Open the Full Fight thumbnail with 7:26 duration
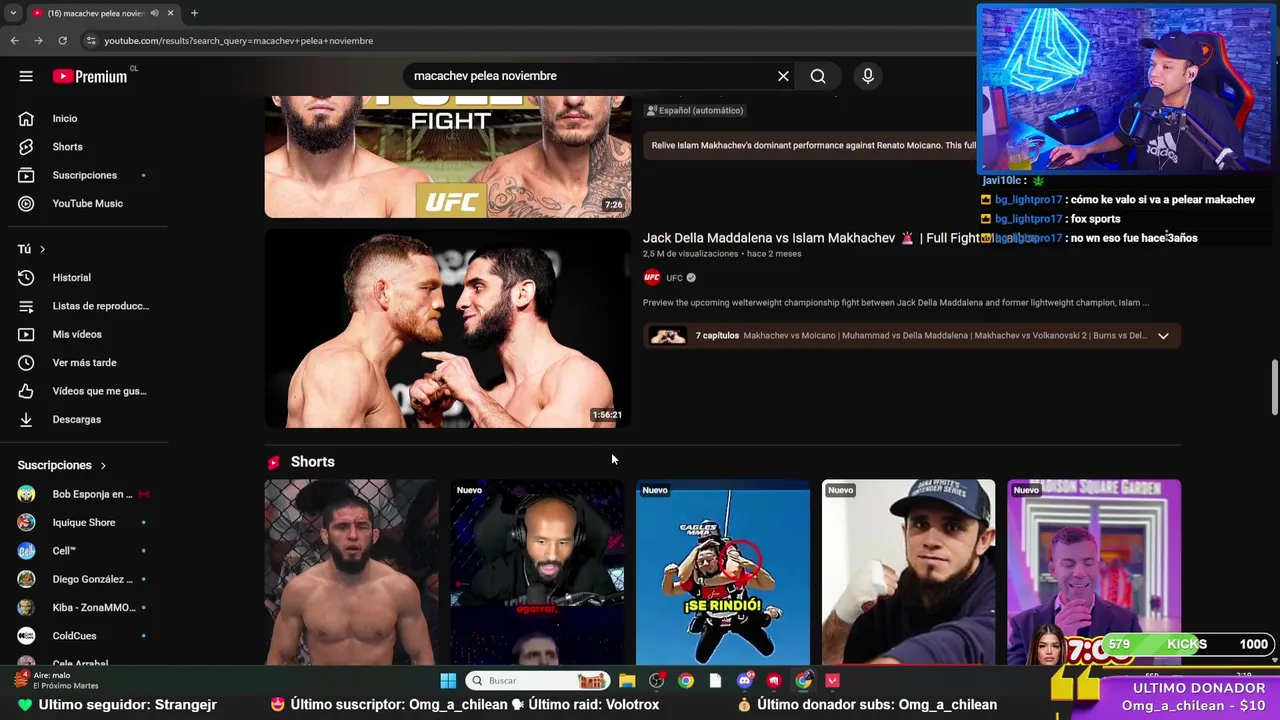The image size is (1280, 720). coord(448,157)
